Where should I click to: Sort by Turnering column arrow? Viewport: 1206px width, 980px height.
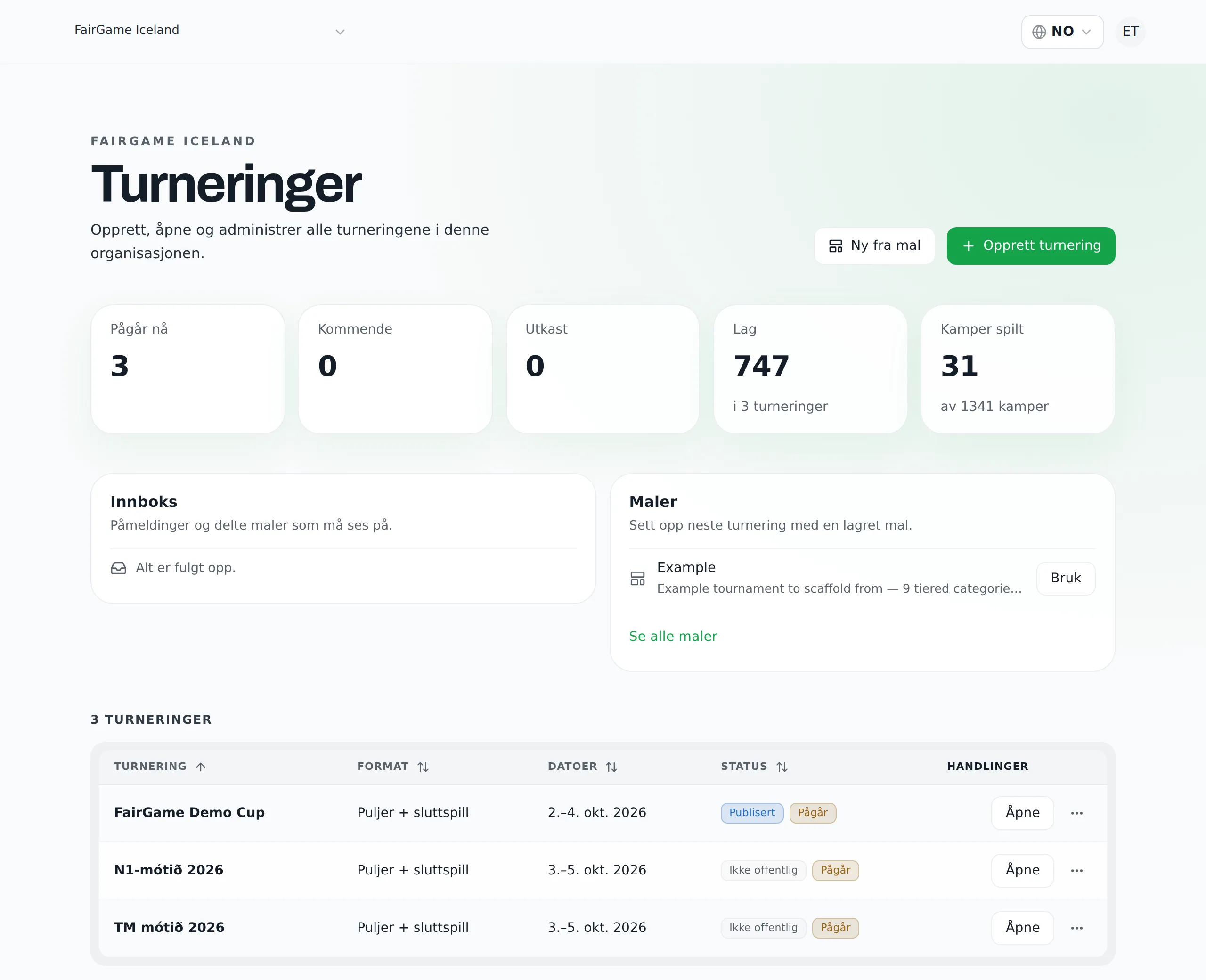click(201, 767)
